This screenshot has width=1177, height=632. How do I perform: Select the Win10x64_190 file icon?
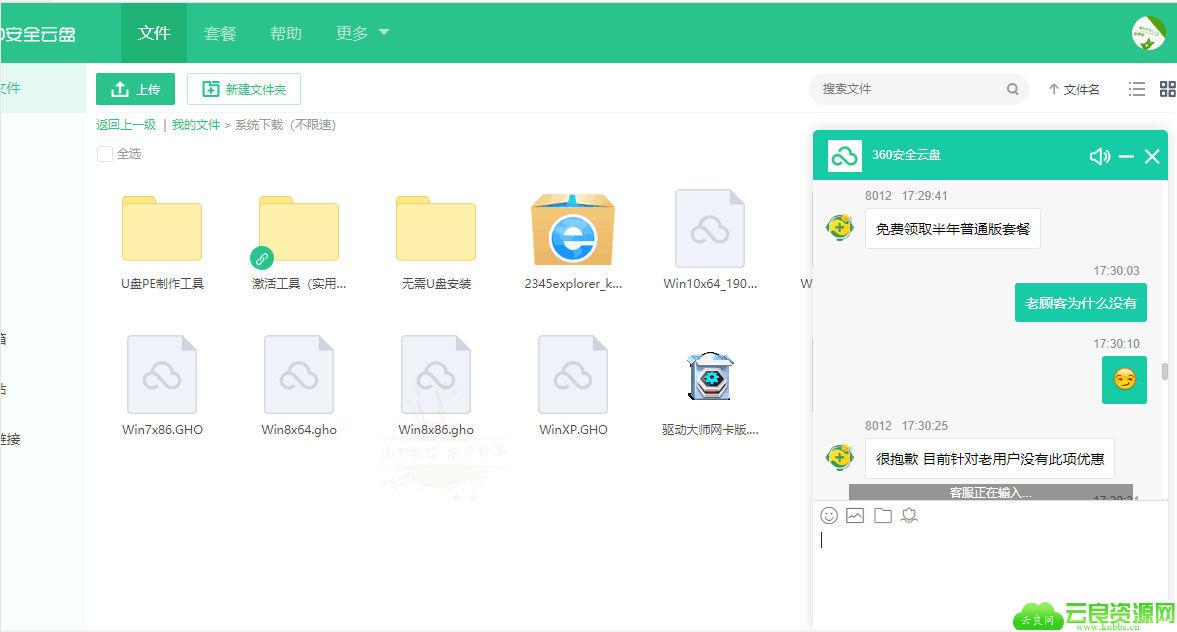pos(710,228)
